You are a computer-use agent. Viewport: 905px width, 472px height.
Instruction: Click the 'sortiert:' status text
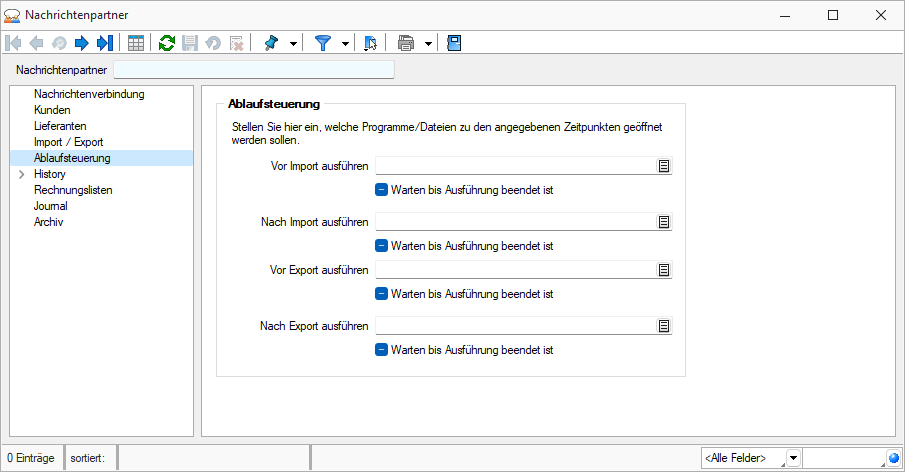click(88, 458)
